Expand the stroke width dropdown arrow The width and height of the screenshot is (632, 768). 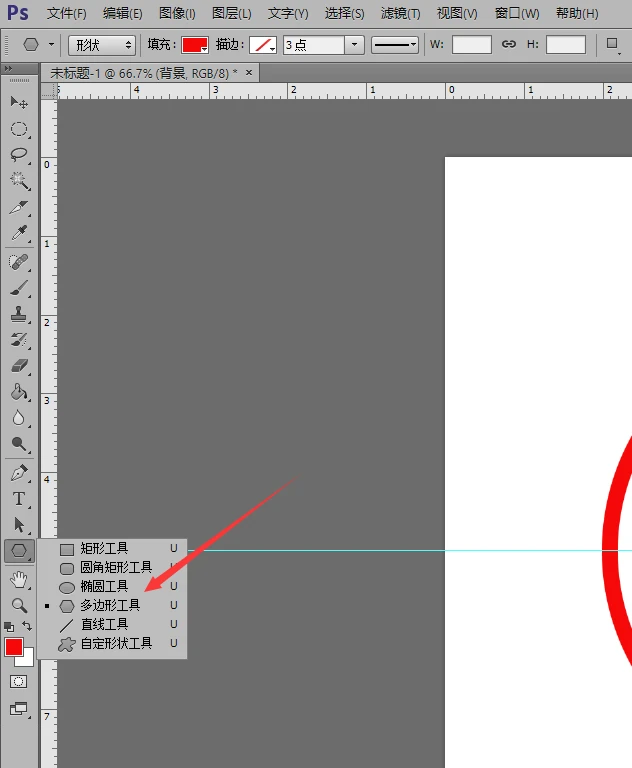[x=354, y=45]
